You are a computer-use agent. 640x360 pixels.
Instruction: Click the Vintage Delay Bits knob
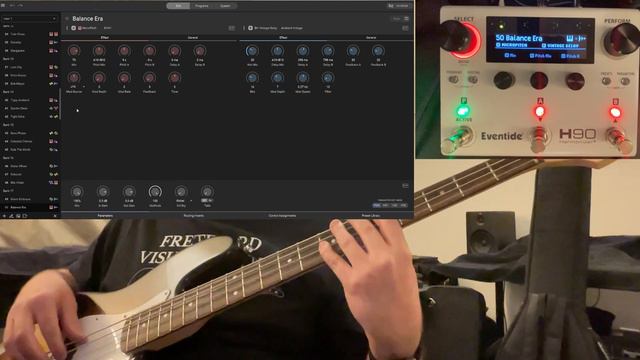click(x=252, y=78)
